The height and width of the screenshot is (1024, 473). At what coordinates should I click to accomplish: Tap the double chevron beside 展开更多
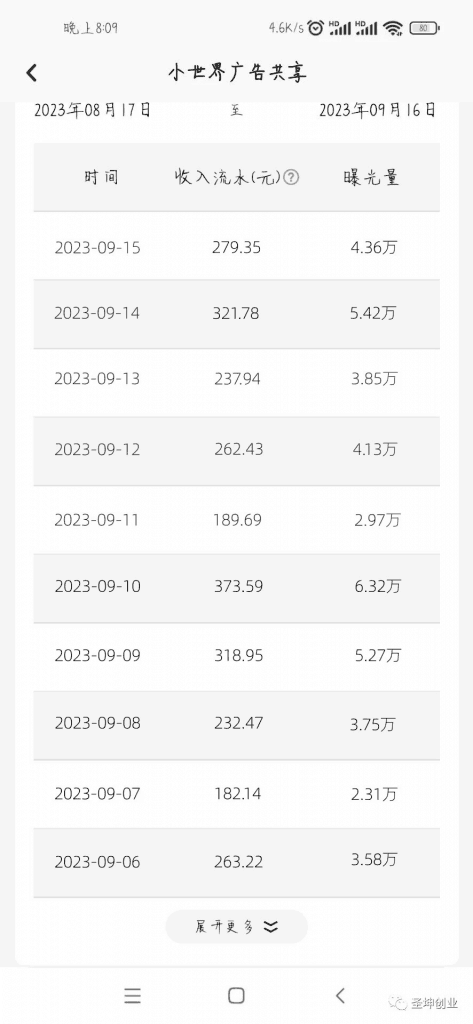tap(271, 927)
